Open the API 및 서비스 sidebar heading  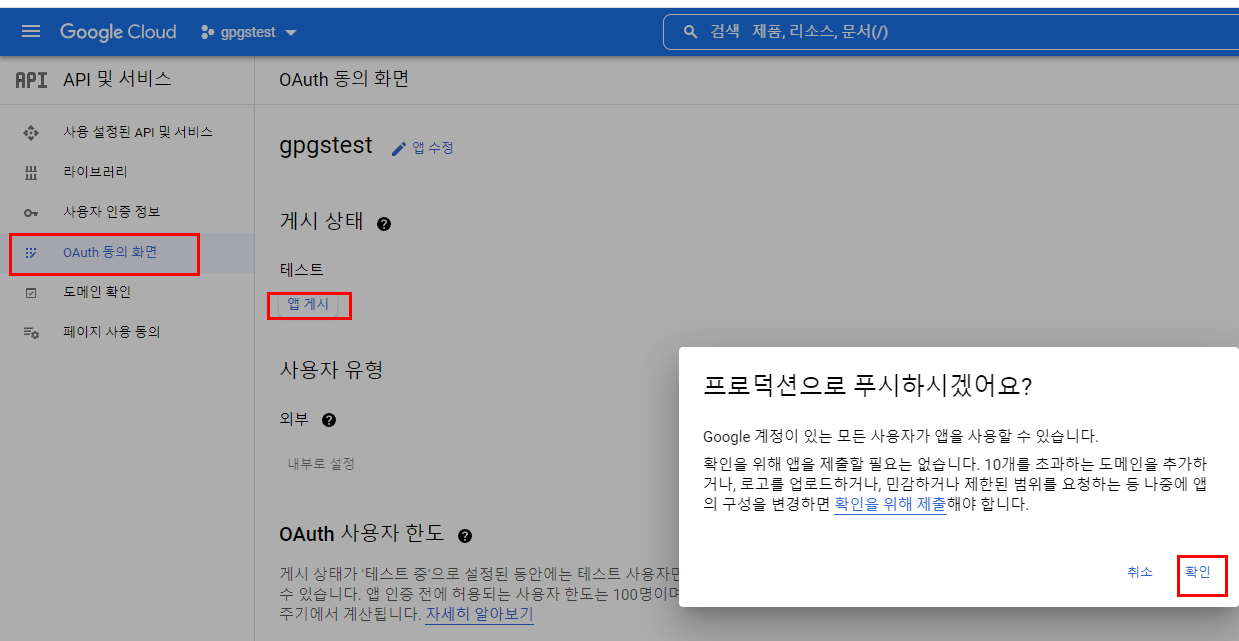tap(117, 79)
